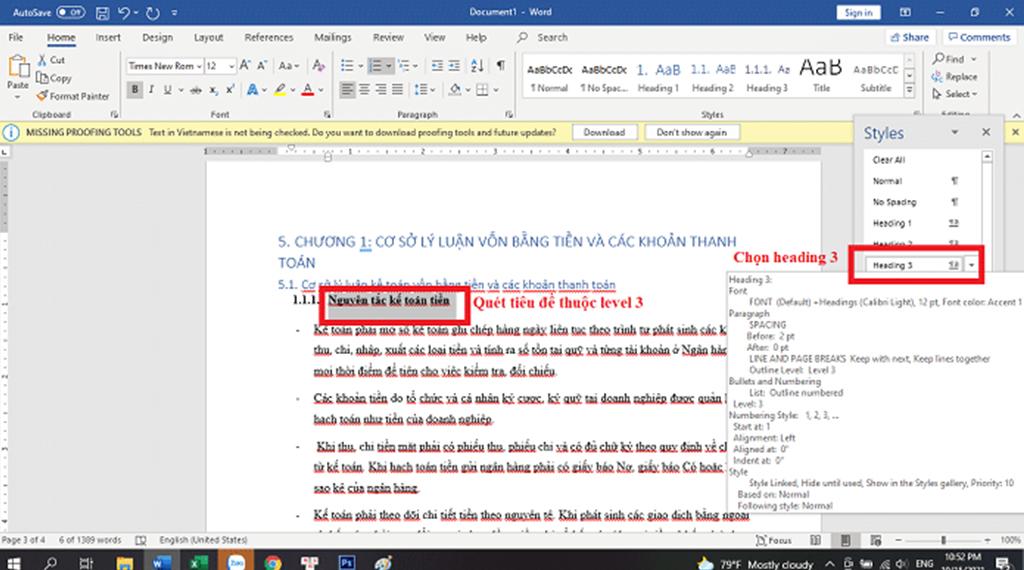Open the Borders dropdown arrow

[496, 89]
